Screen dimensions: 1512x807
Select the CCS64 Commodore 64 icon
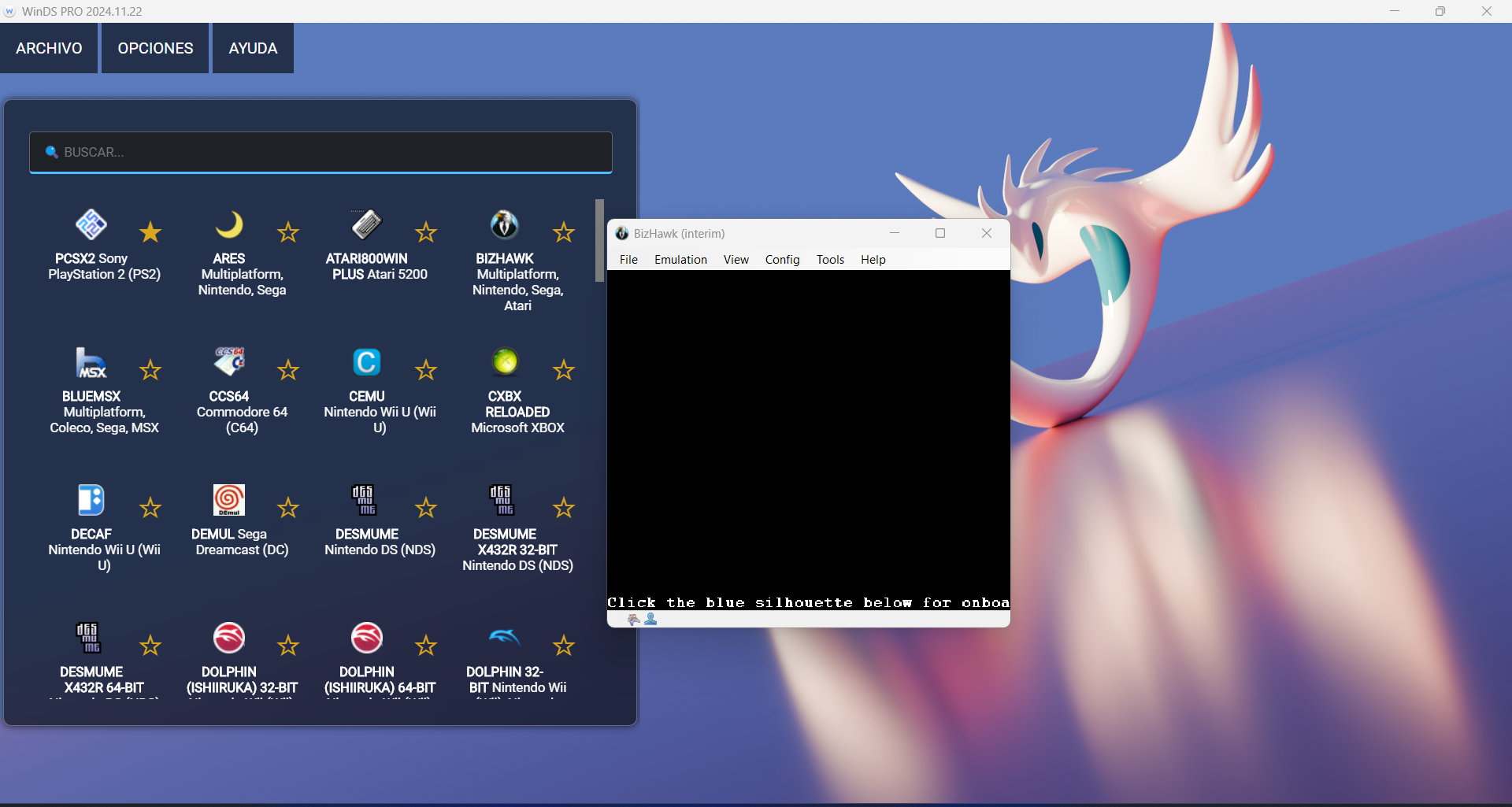point(229,362)
